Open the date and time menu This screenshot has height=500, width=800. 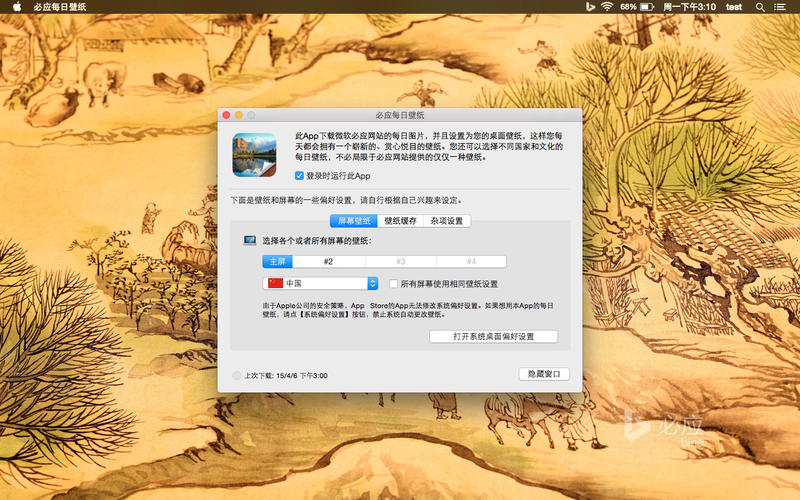(689, 7)
